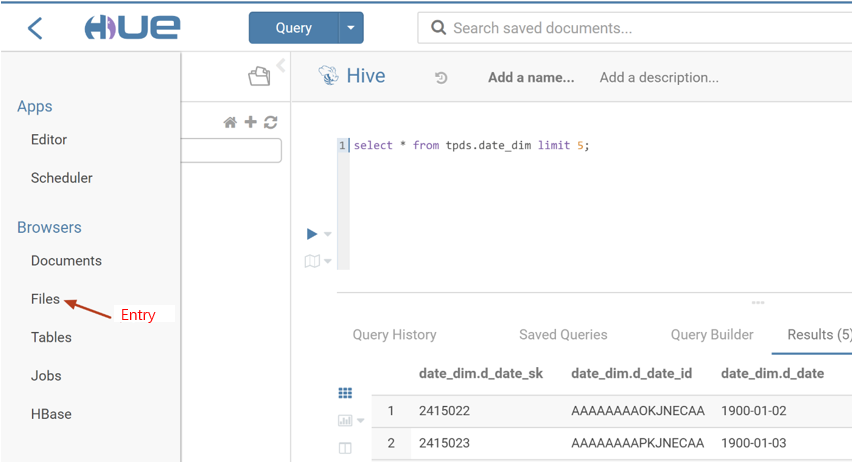
Task: Open the results chart type dropdown
Action: point(360,421)
